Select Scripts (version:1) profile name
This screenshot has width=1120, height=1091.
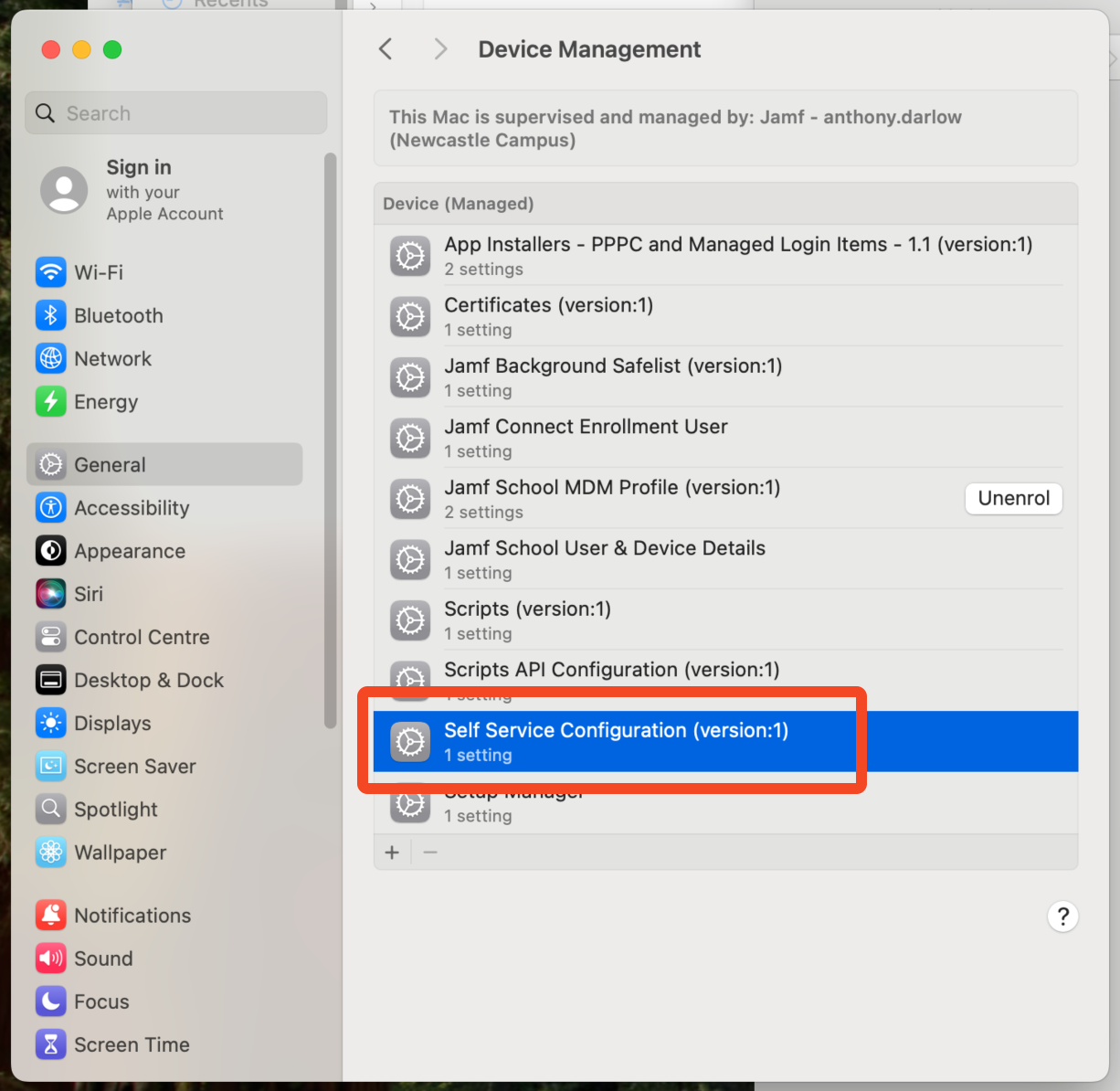[x=527, y=609]
